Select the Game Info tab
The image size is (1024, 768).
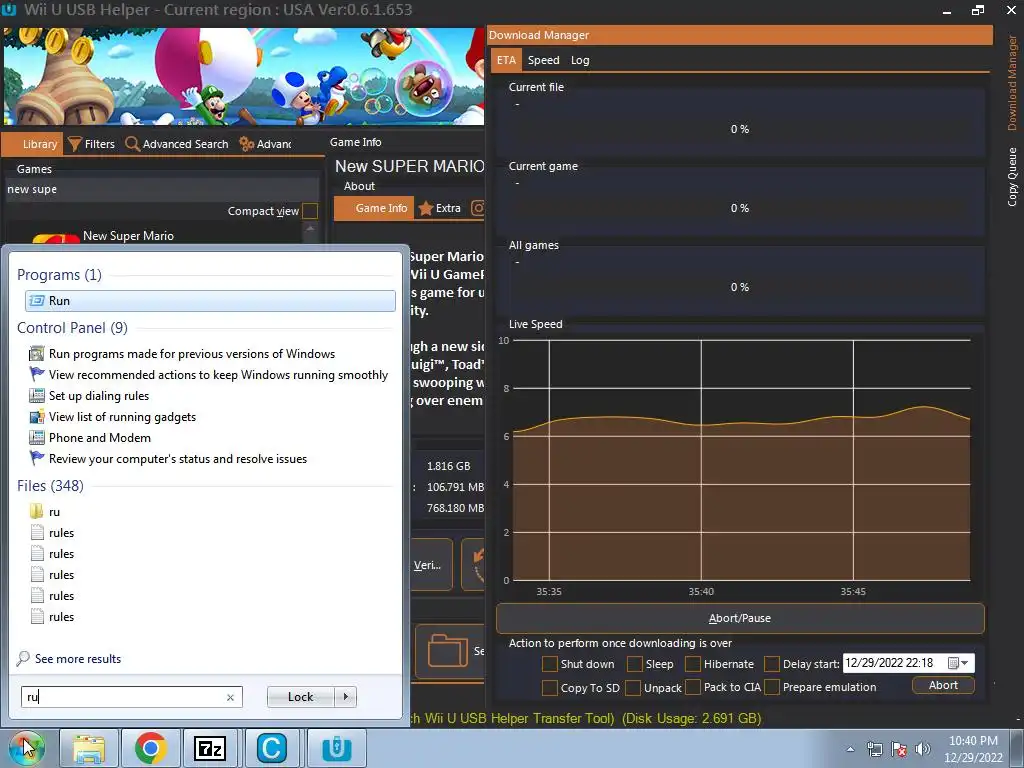pyautogui.click(x=374, y=208)
